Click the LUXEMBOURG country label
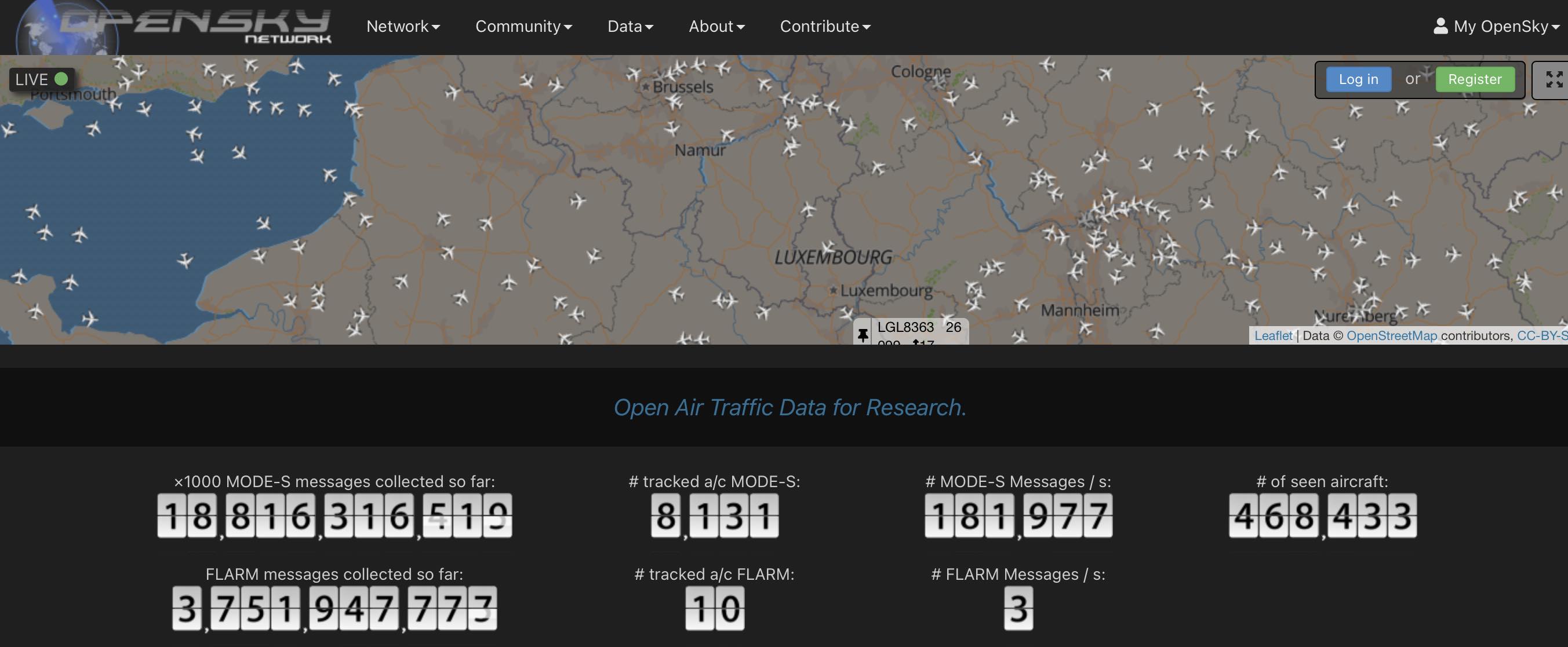Image resolution: width=1568 pixels, height=647 pixels. pyautogui.click(x=833, y=258)
